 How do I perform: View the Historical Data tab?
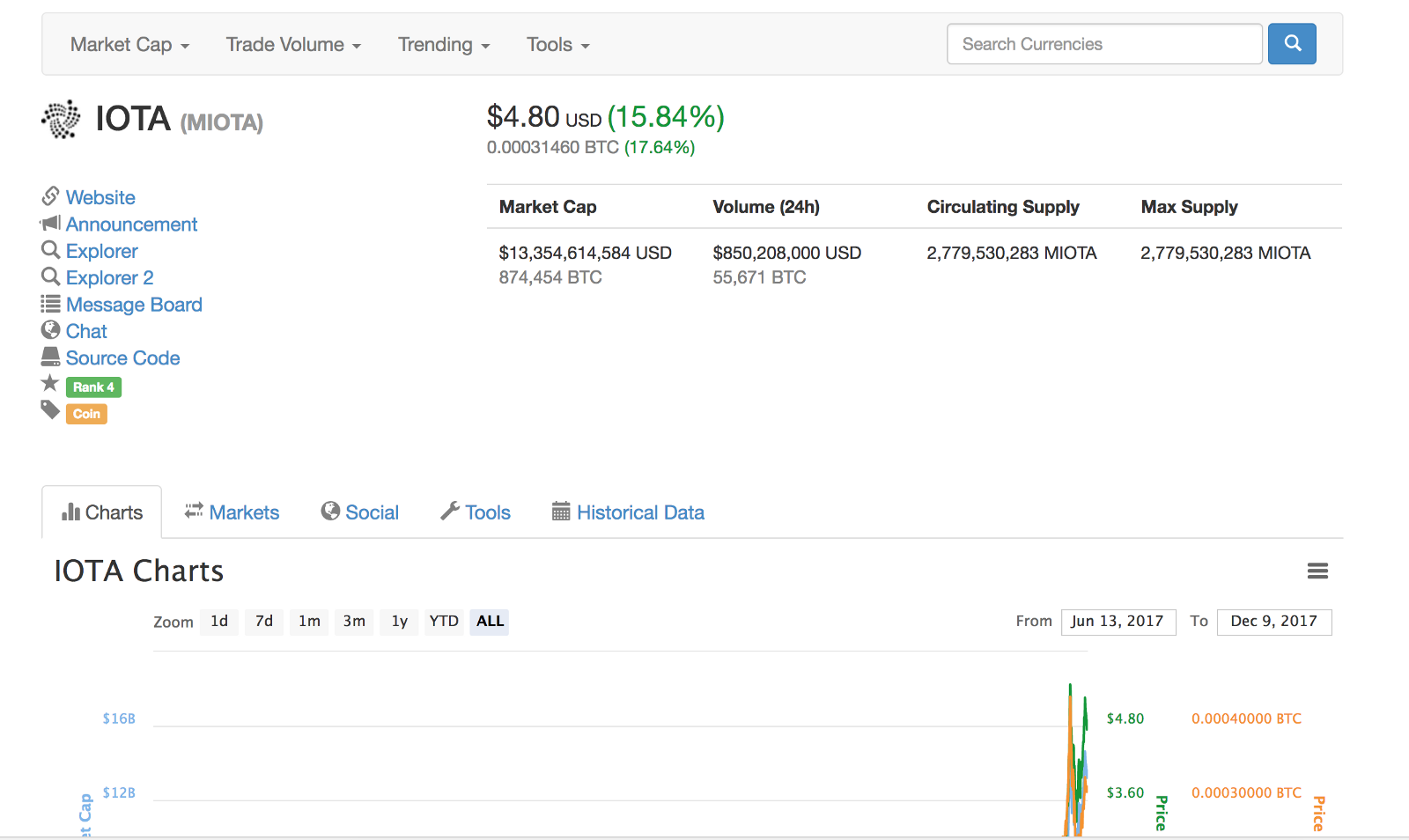click(628, 512)
